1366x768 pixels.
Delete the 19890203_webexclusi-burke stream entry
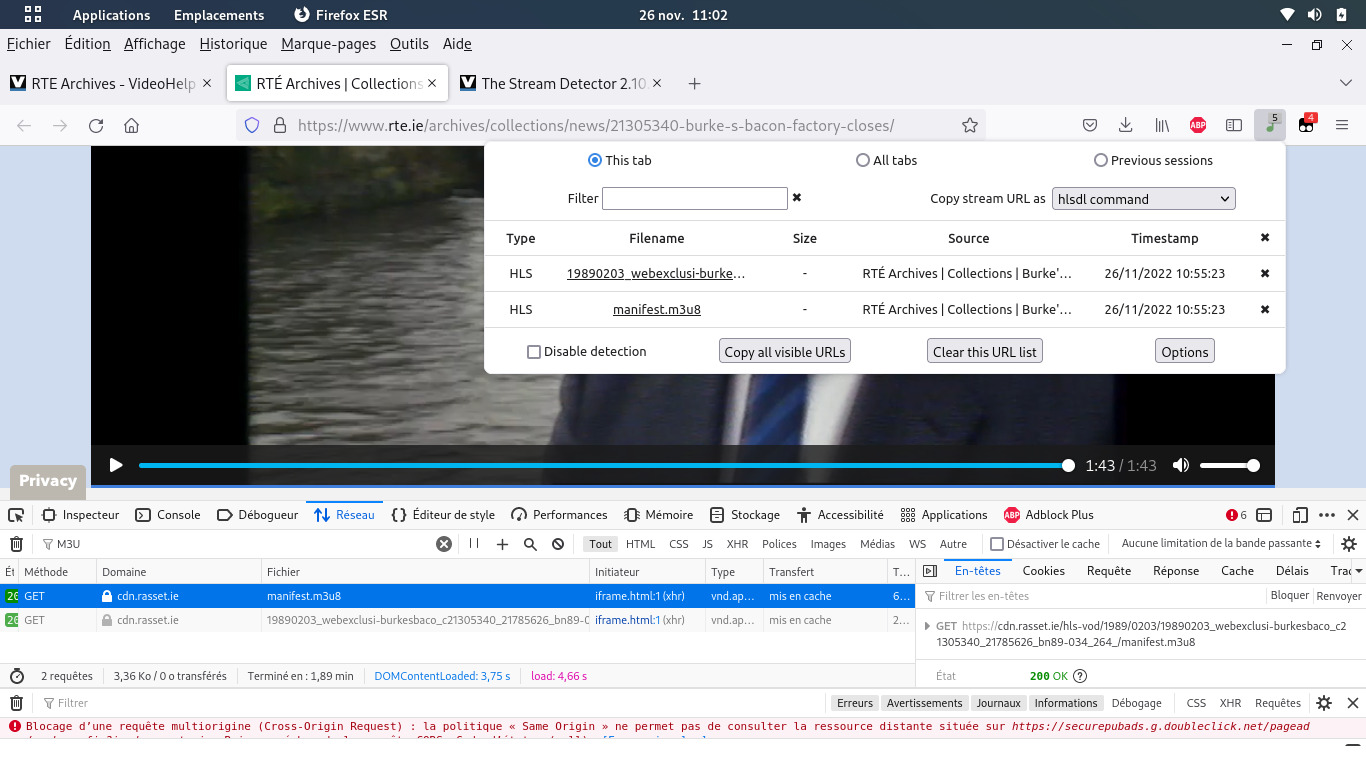(1265, 273)
